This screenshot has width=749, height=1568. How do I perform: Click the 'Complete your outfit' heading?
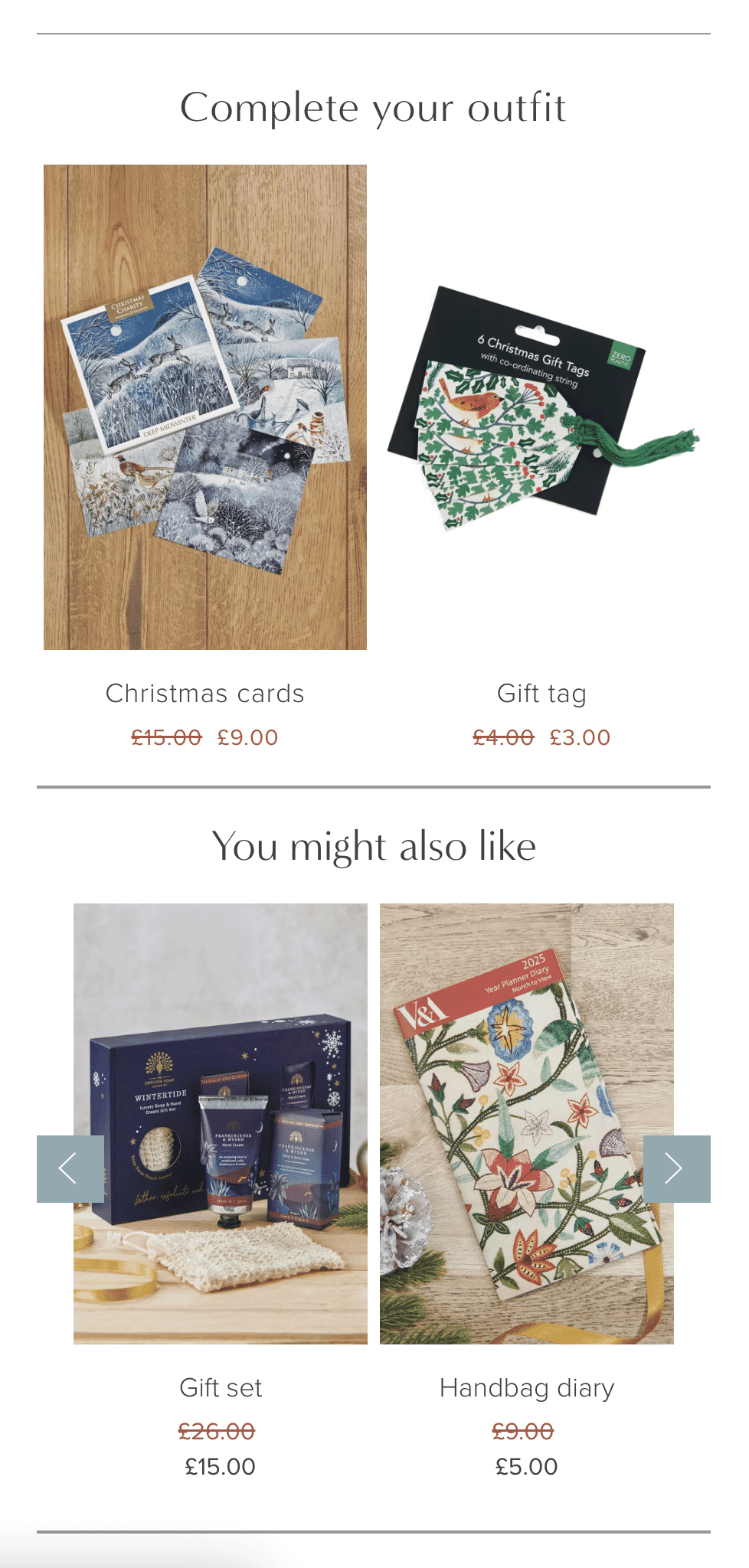click(x=374, y=108)
